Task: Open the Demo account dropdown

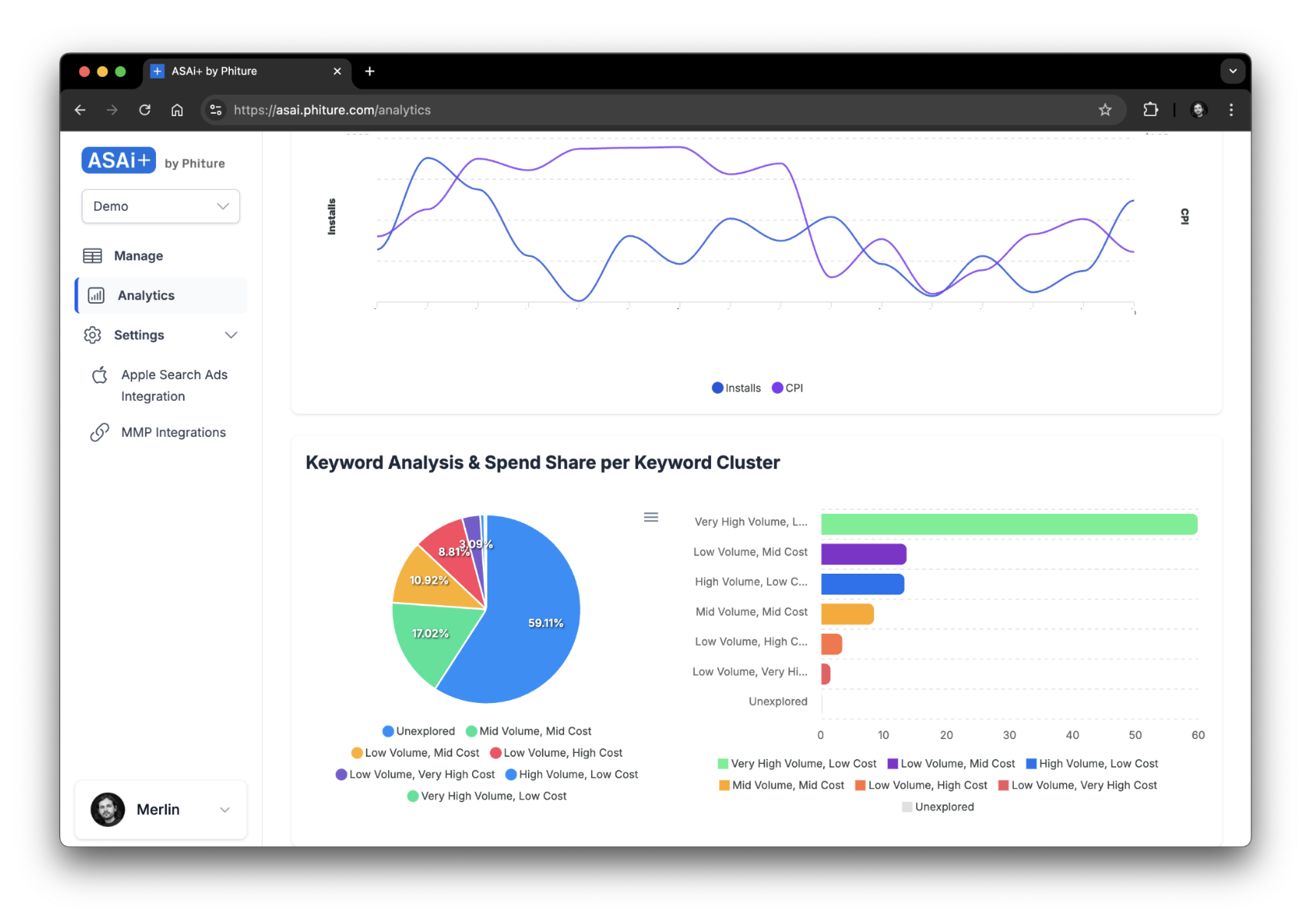Action: coord(161,206)
